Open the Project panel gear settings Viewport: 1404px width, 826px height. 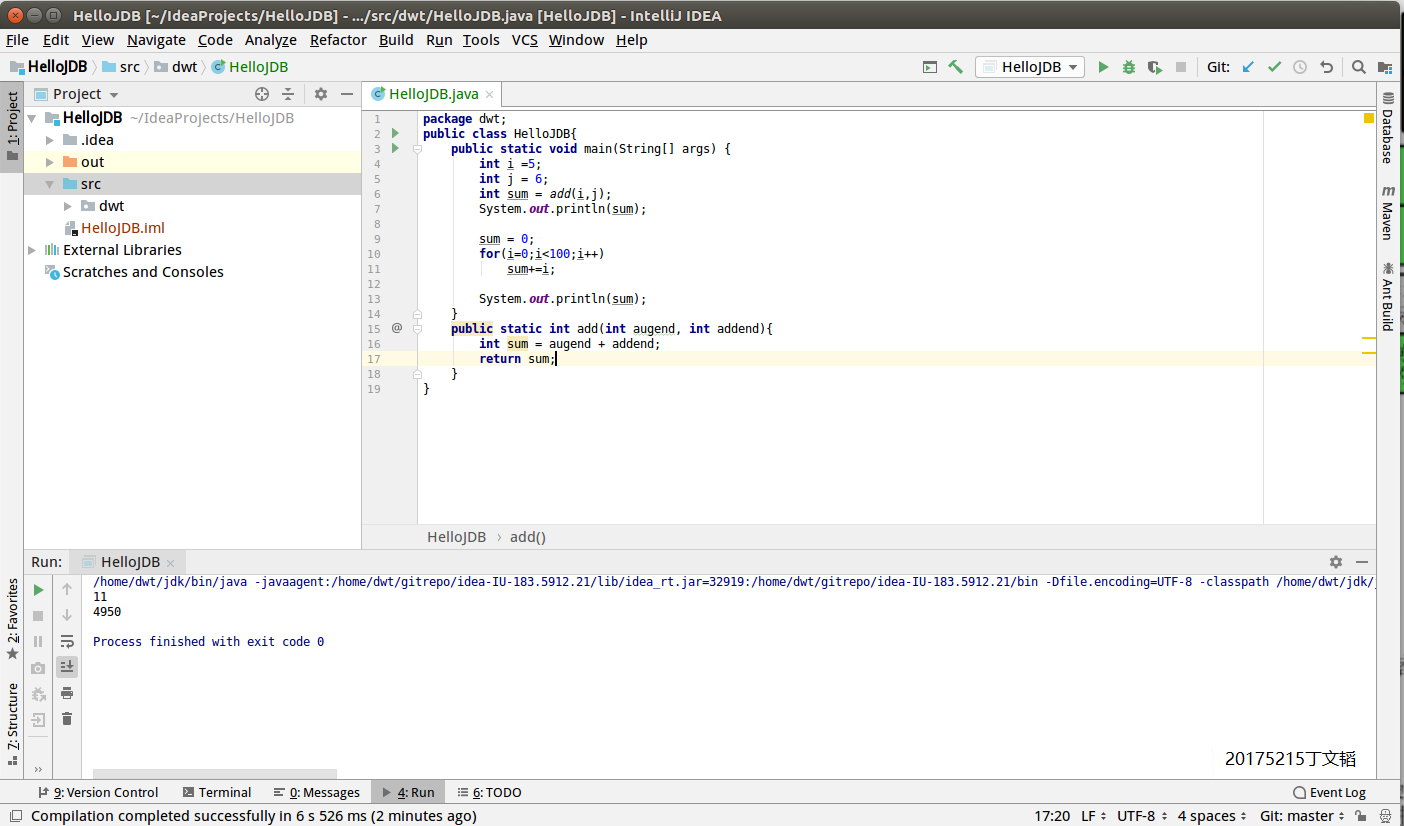tap(320, 94)
